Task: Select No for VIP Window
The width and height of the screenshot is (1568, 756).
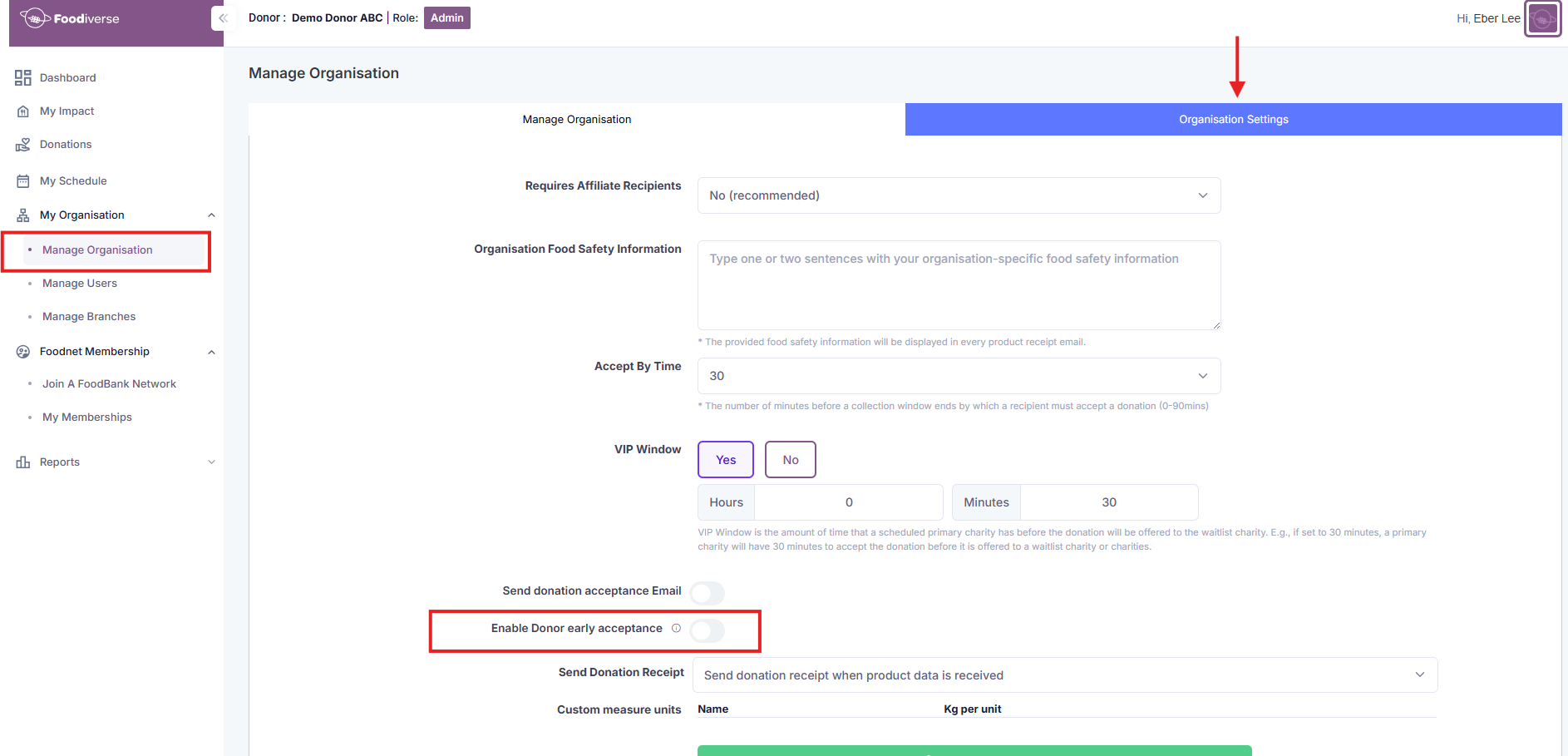Action: click(x=790, y=460)
